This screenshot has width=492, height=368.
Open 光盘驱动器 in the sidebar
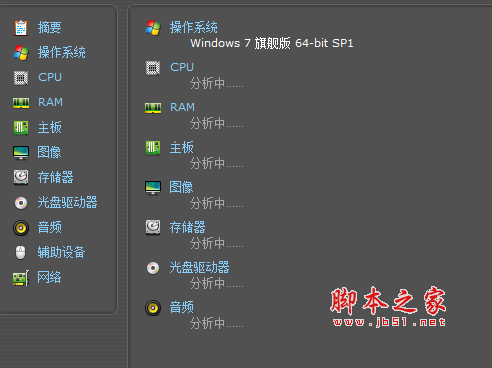click(67, 203)
